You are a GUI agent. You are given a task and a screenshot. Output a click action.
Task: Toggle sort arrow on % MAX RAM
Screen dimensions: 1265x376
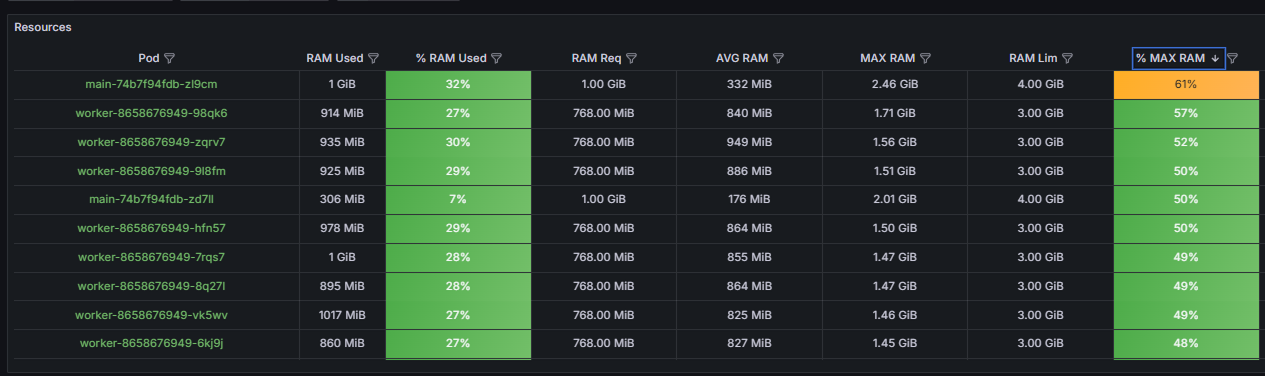(x=1215, y=59)
